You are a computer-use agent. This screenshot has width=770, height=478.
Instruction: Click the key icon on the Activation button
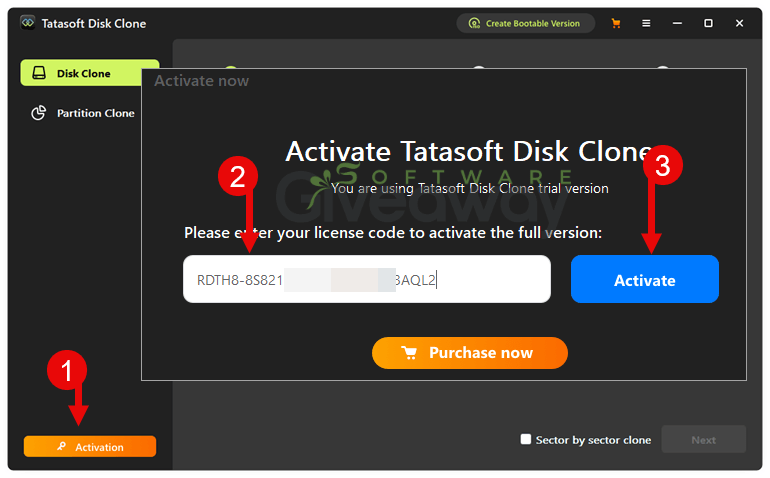62,446
